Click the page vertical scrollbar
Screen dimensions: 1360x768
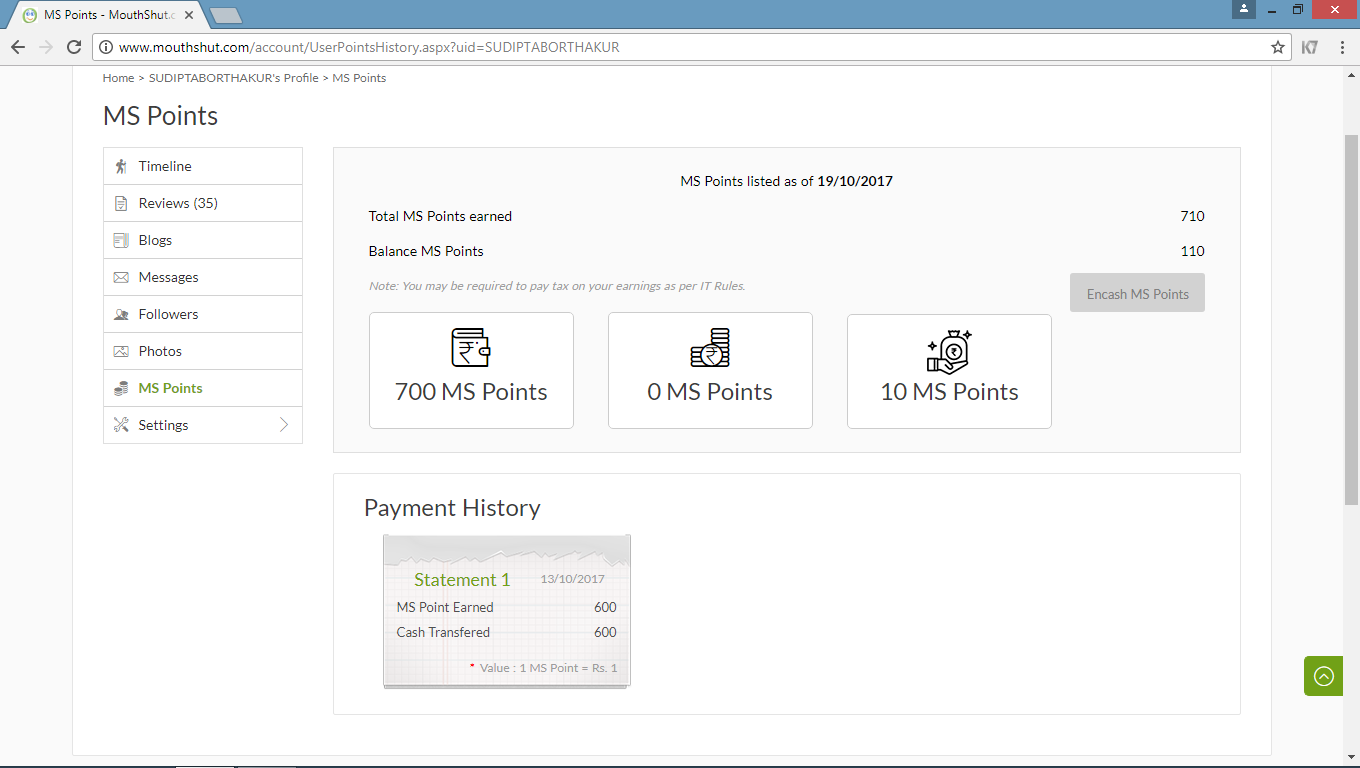tap(1351, 320)
